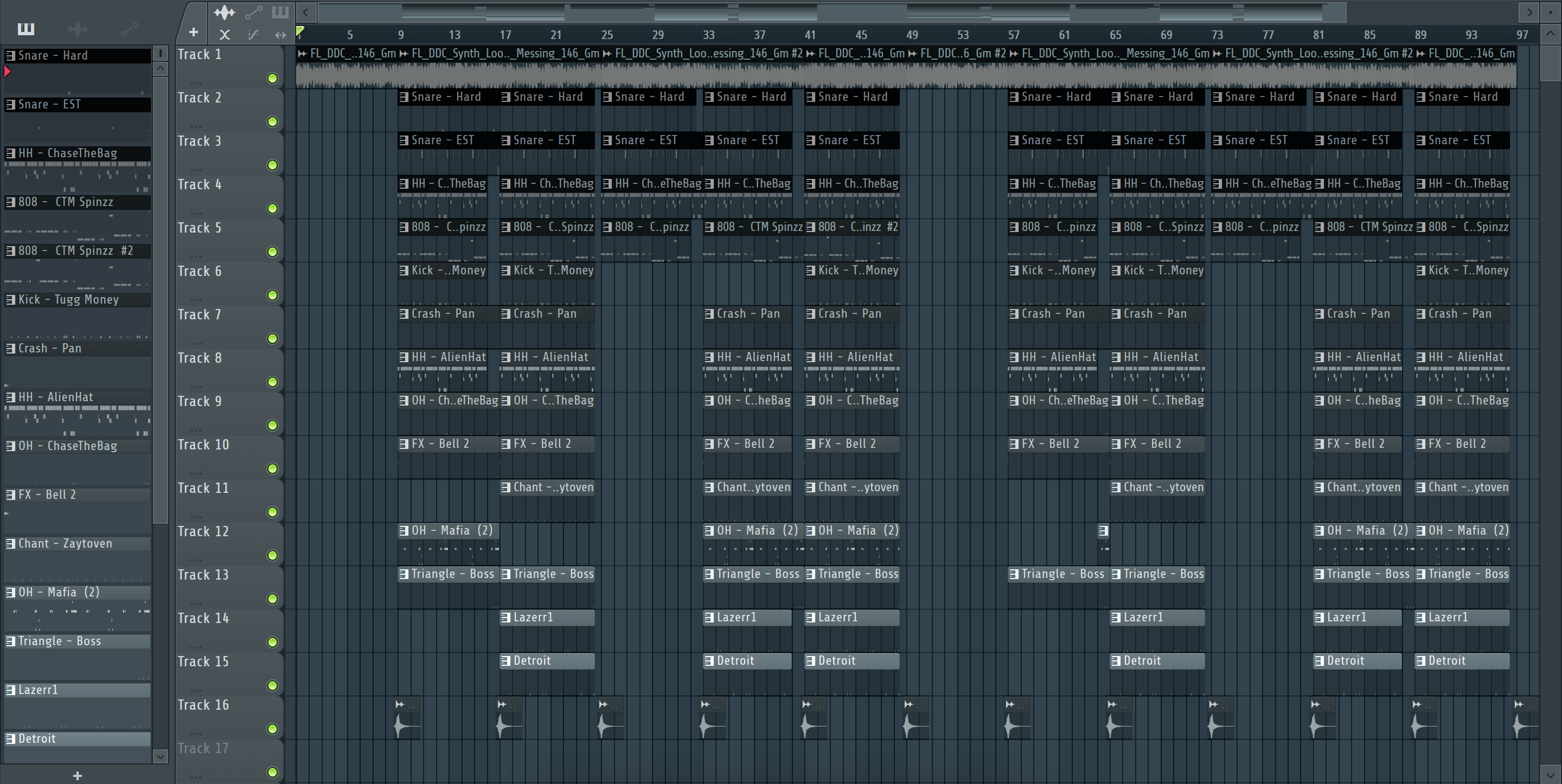Toggle the mute light on Track 14
This screenshot has height=784, width=1562.
point(273,642)
